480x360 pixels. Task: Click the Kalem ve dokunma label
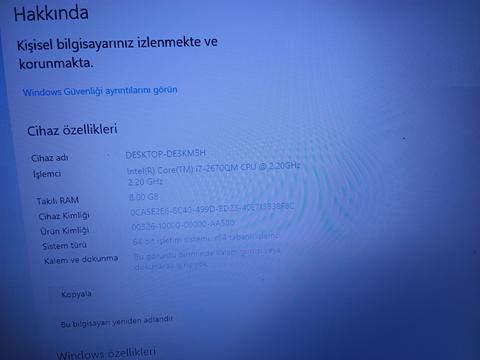[81, 259]
